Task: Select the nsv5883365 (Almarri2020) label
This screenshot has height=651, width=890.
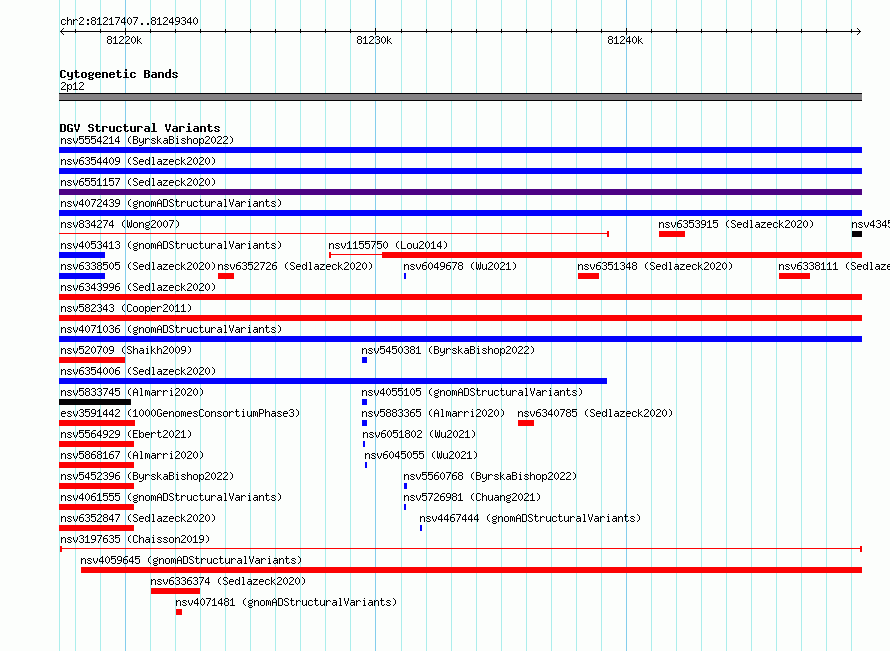Action: point(433,413)
